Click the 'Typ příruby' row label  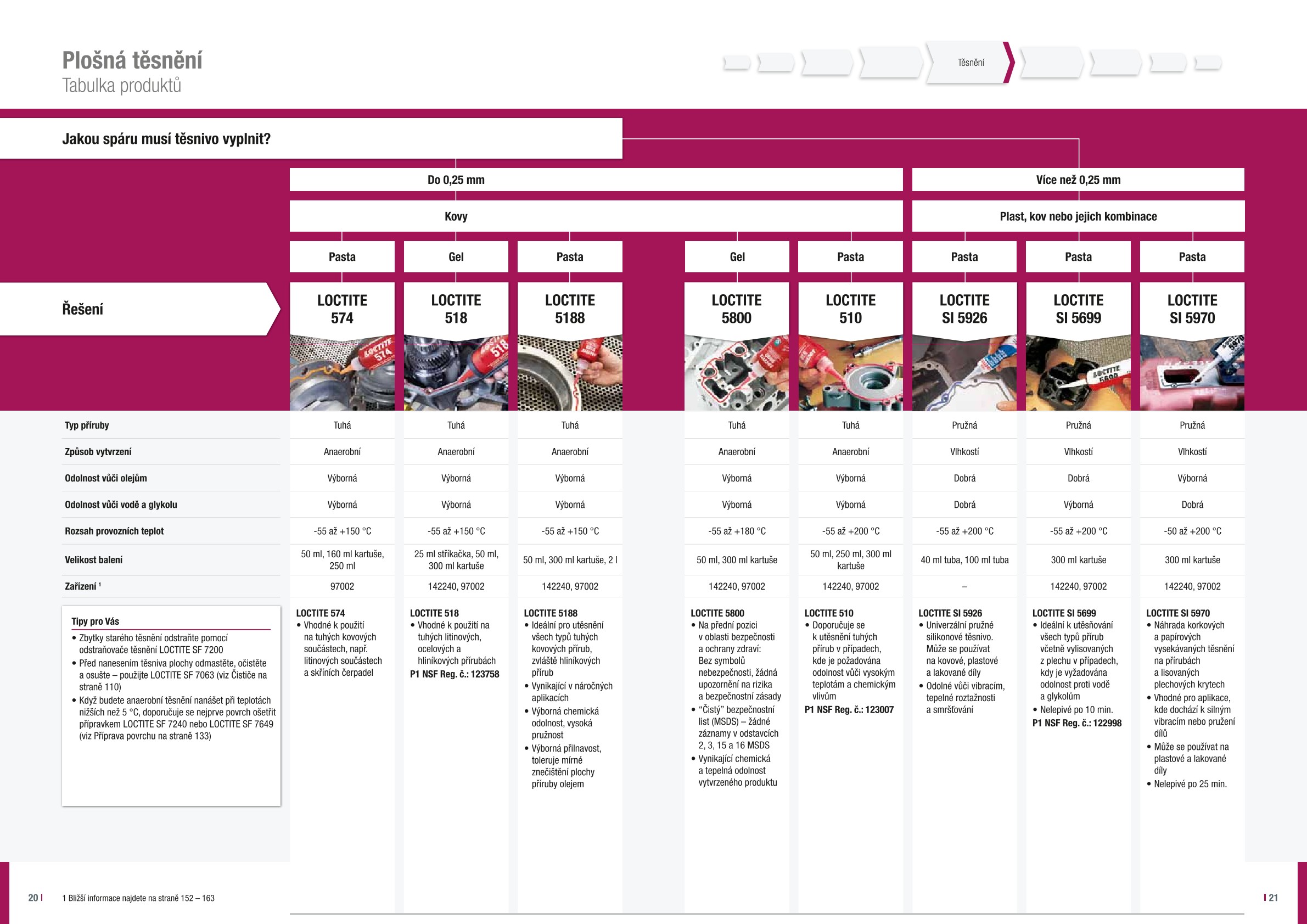point(87,425)
